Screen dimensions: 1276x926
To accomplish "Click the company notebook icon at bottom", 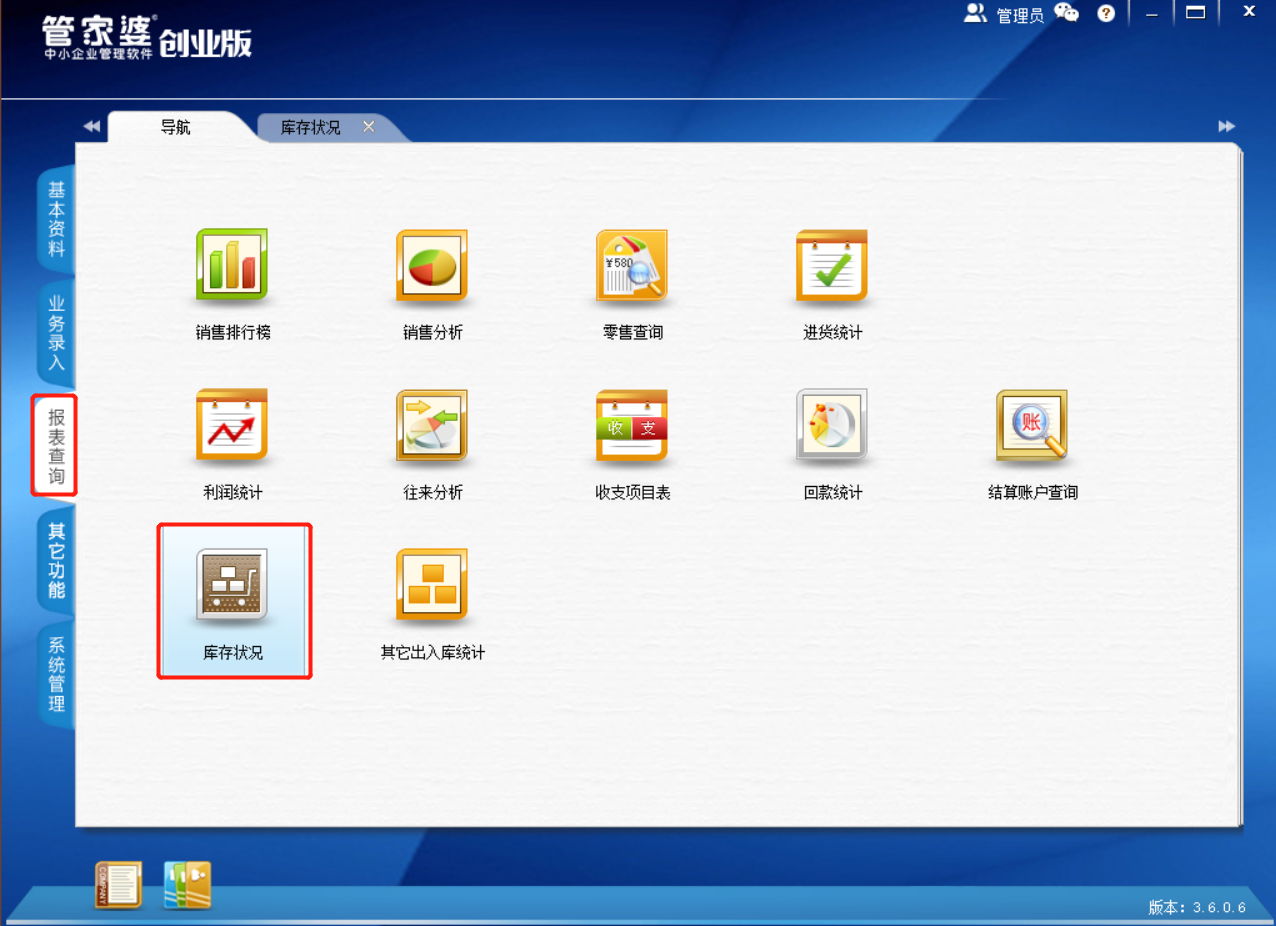I will click(x=118, y=884).
